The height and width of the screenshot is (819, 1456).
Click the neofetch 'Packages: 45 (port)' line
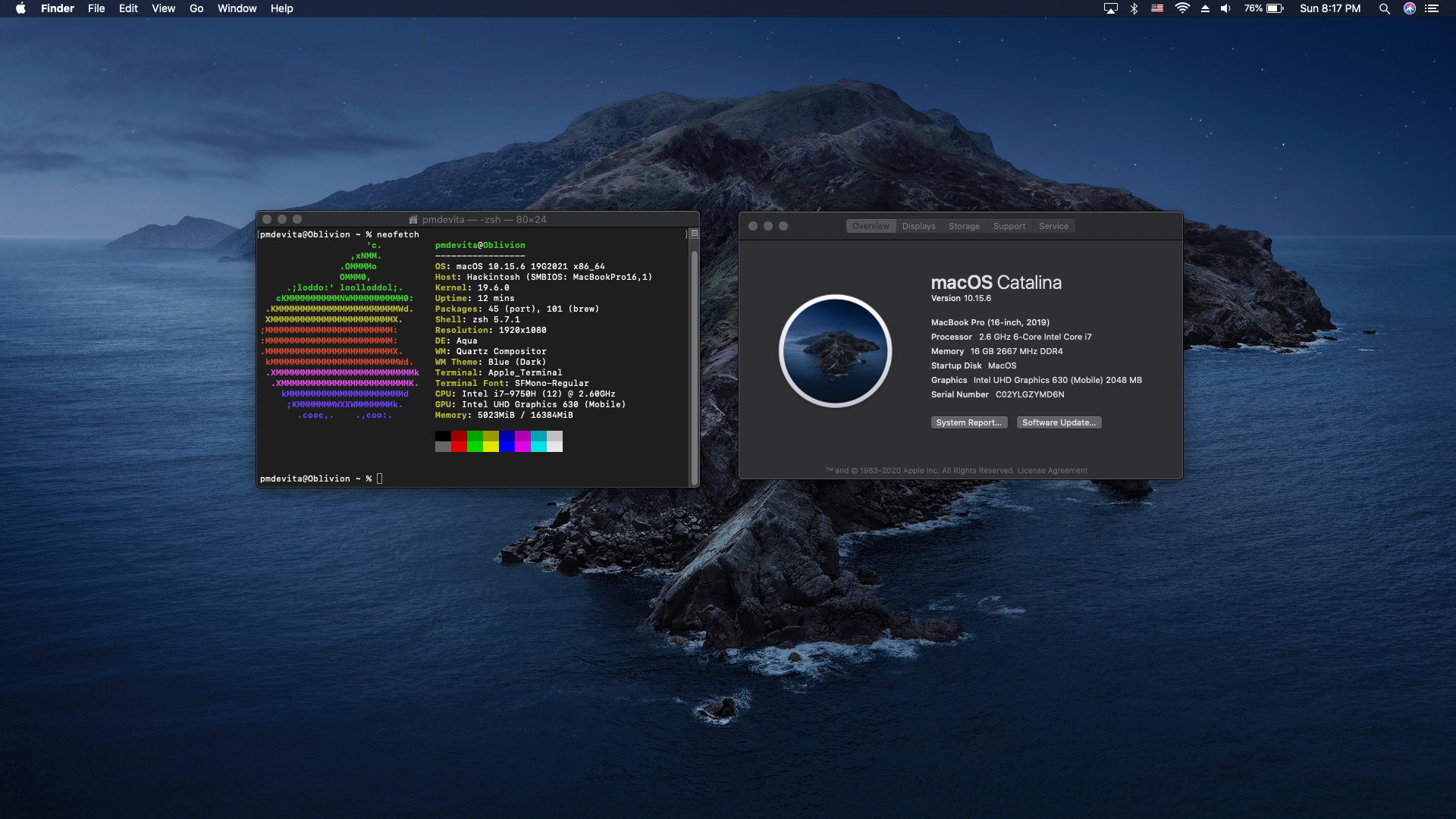pyautogui.click(x=517, y=309)
